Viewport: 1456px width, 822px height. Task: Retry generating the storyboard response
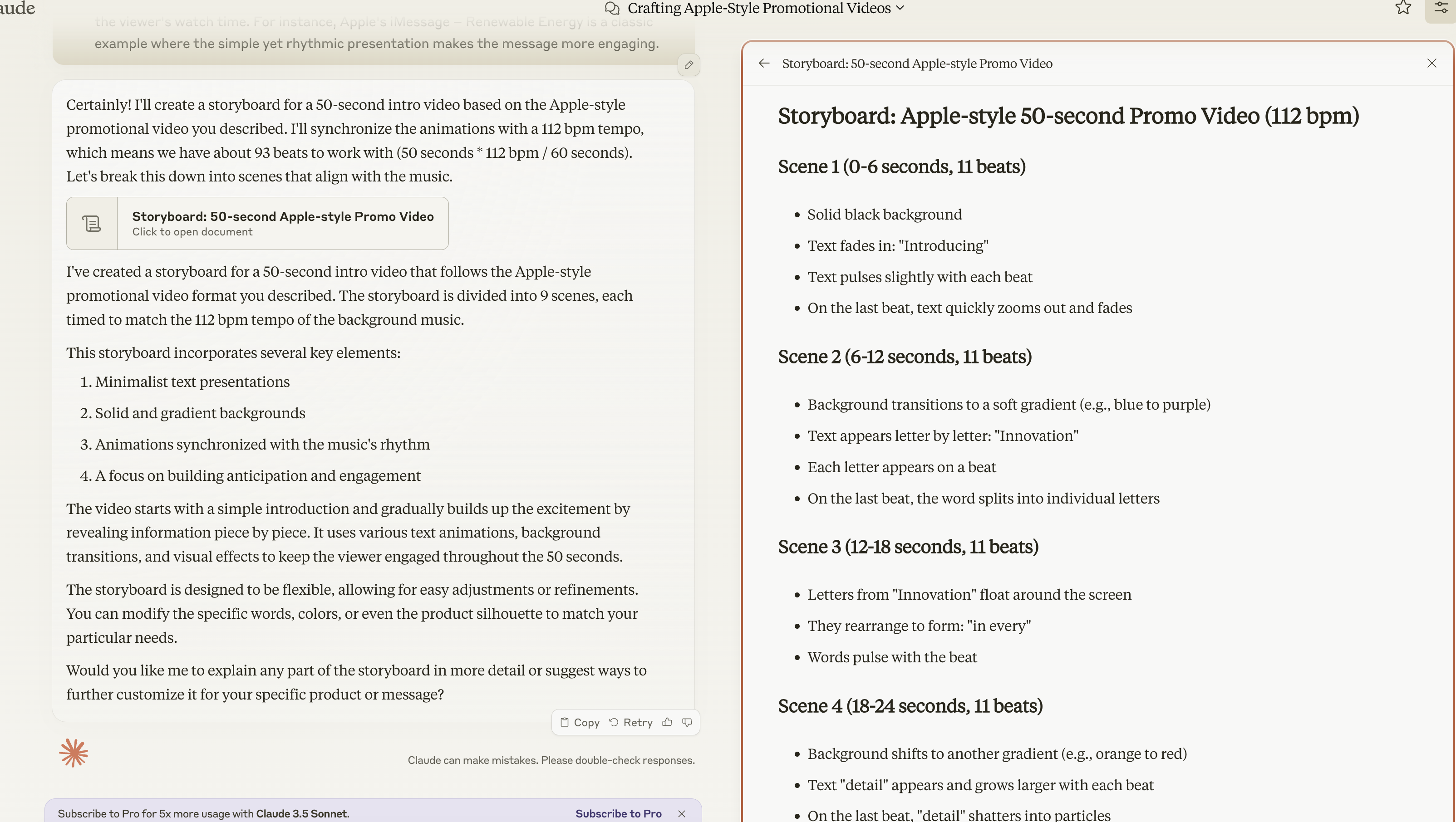point(631,722)
